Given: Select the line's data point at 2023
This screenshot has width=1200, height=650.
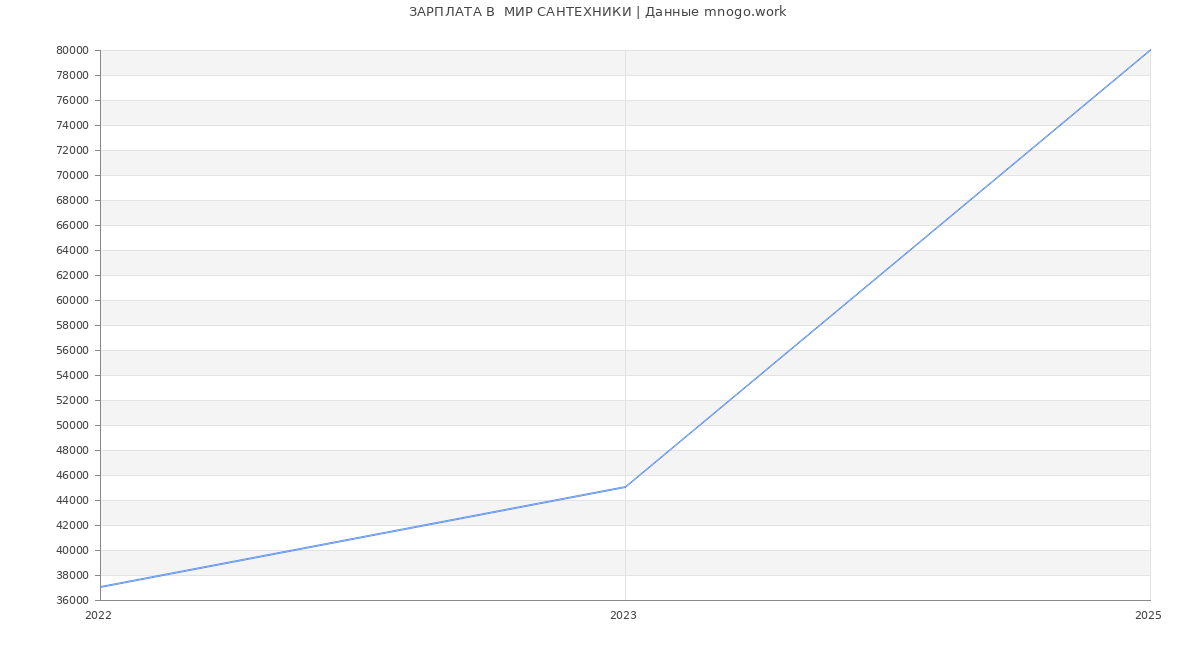Looking at the screenshot, I should (x=625, y=487).
